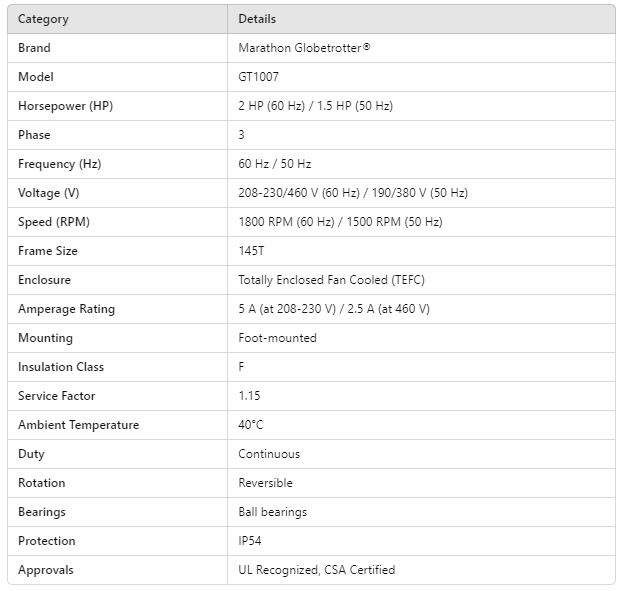This screenshot has width=622, height=591.
Task: Click the Amperage Rating label
Action: (66, 309)
